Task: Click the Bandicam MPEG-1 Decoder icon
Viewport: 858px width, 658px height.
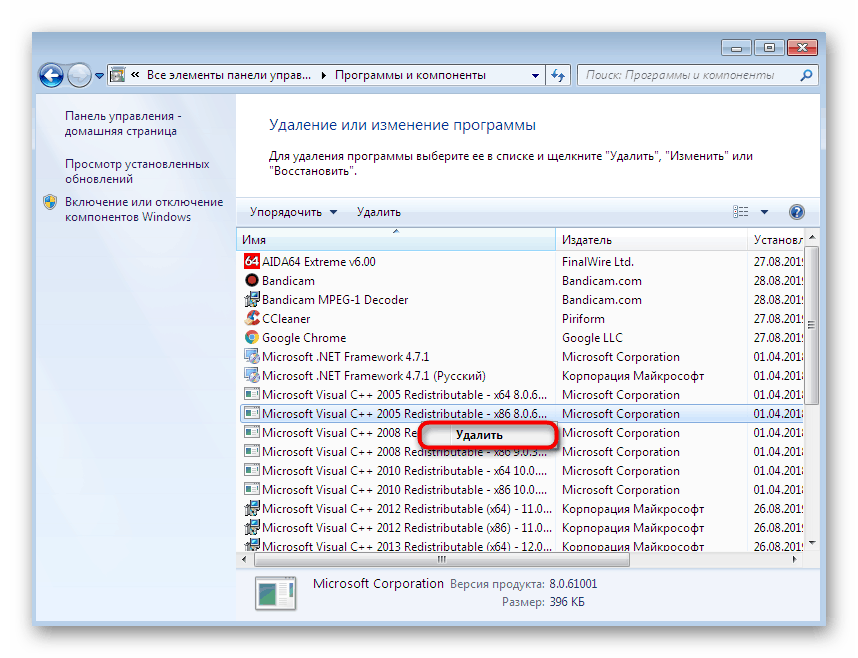Action: 251,299
